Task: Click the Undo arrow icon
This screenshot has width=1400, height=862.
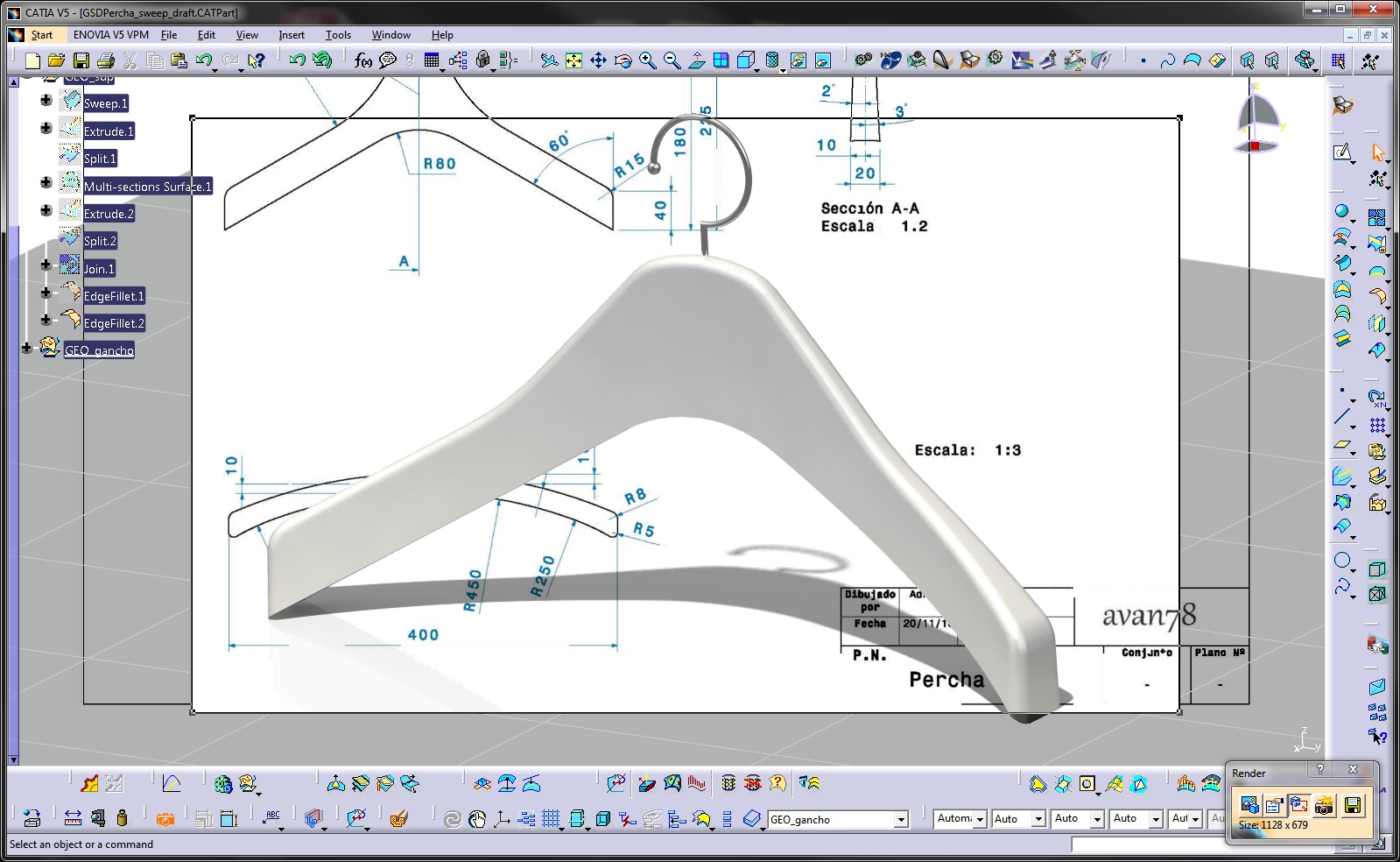Action: (x=203, y=60)
